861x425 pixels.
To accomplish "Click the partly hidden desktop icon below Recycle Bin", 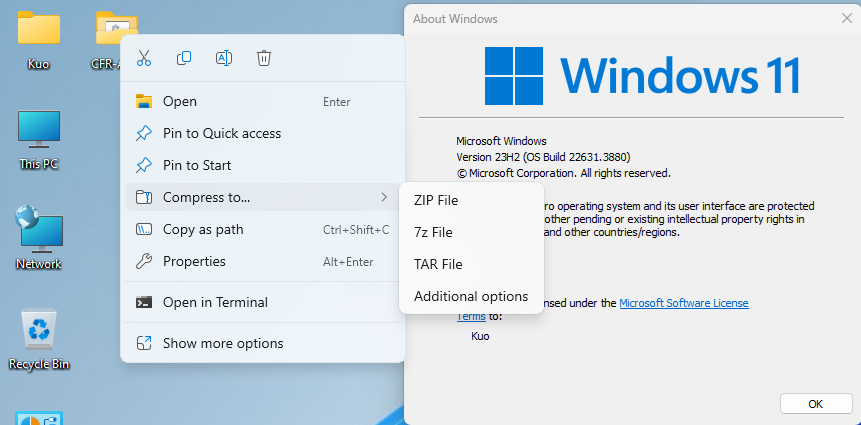I will point(38,418).
